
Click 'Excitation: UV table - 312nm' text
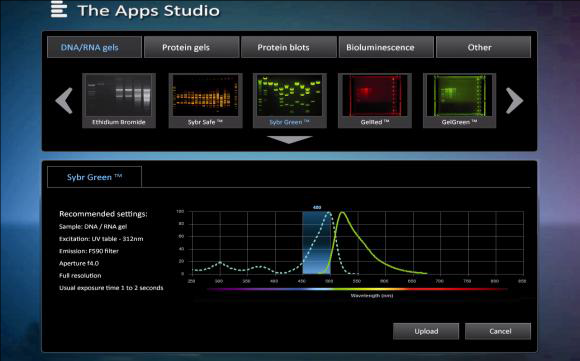[x=101, y=239]
